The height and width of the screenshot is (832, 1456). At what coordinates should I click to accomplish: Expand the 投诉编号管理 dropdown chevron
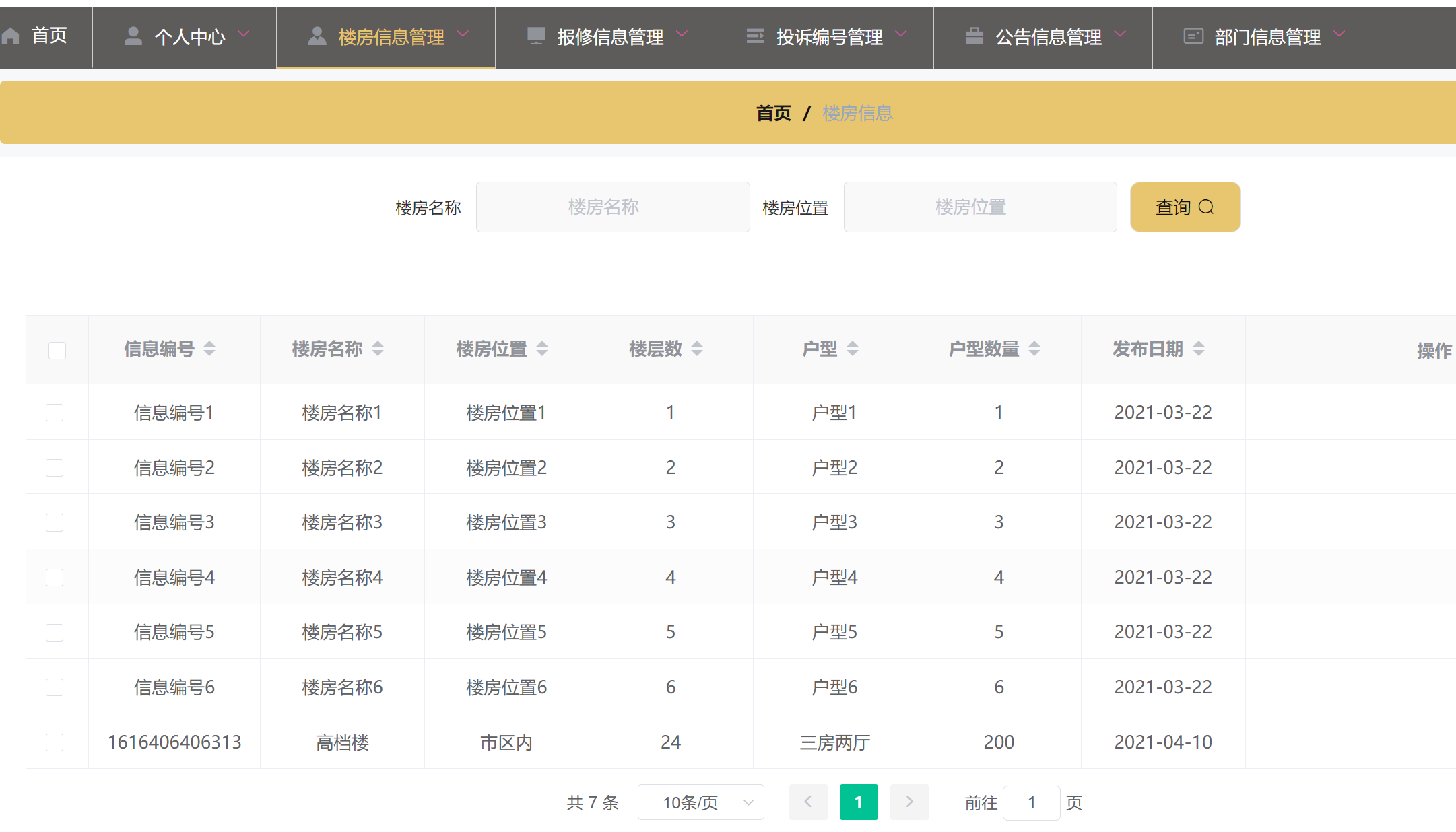click(x=901, y=34)
